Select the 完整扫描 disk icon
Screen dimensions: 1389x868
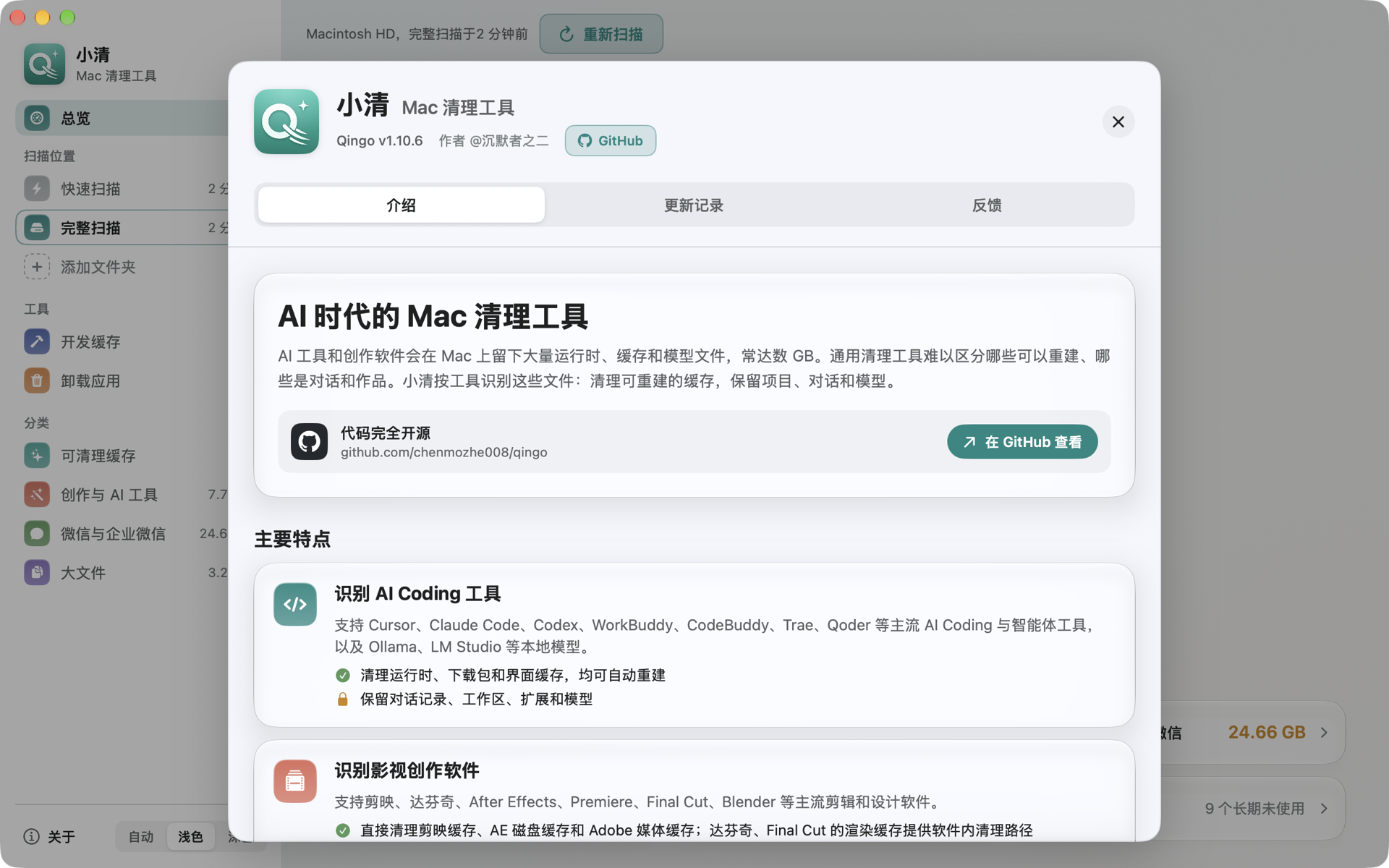[37, 228]
